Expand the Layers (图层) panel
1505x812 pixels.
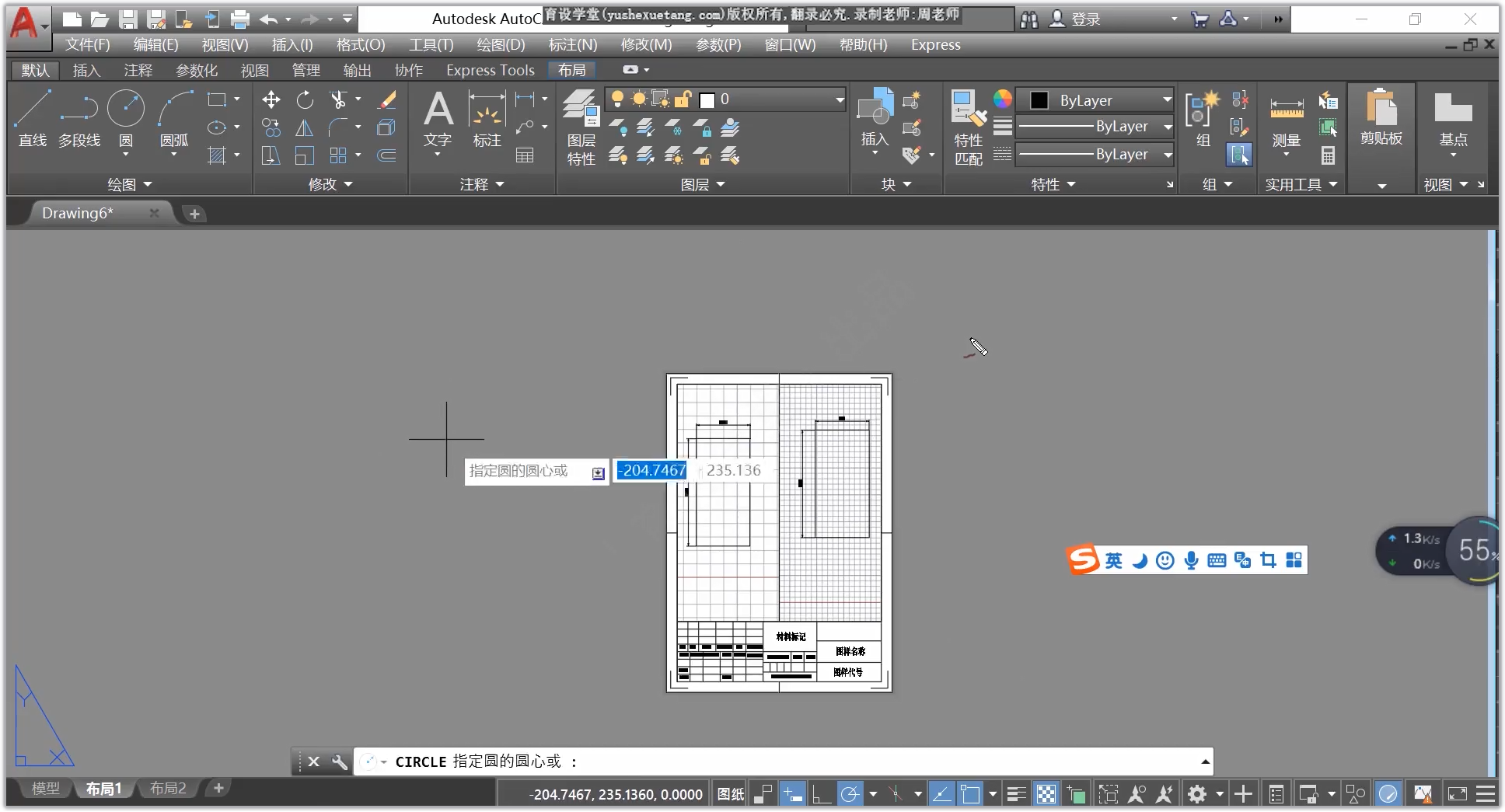click(x=703, y=185)
